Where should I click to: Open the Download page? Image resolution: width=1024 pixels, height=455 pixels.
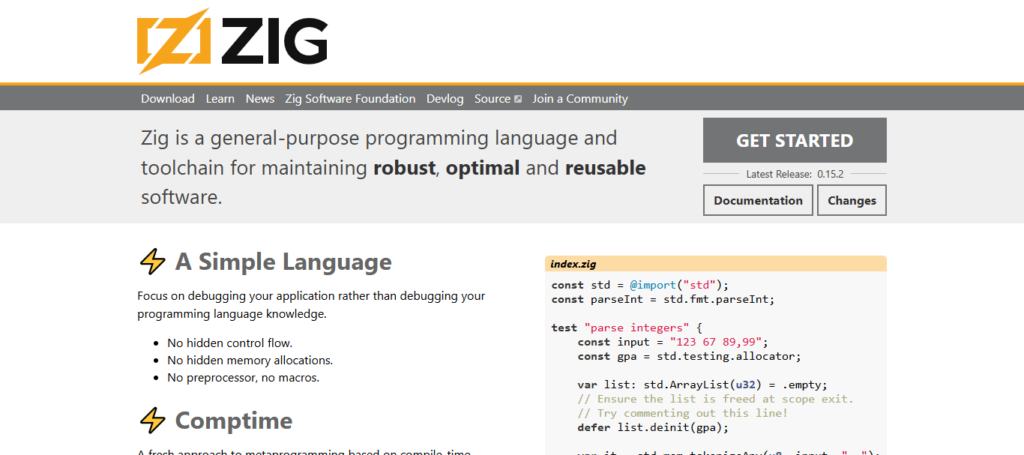(x=167, y=99)
